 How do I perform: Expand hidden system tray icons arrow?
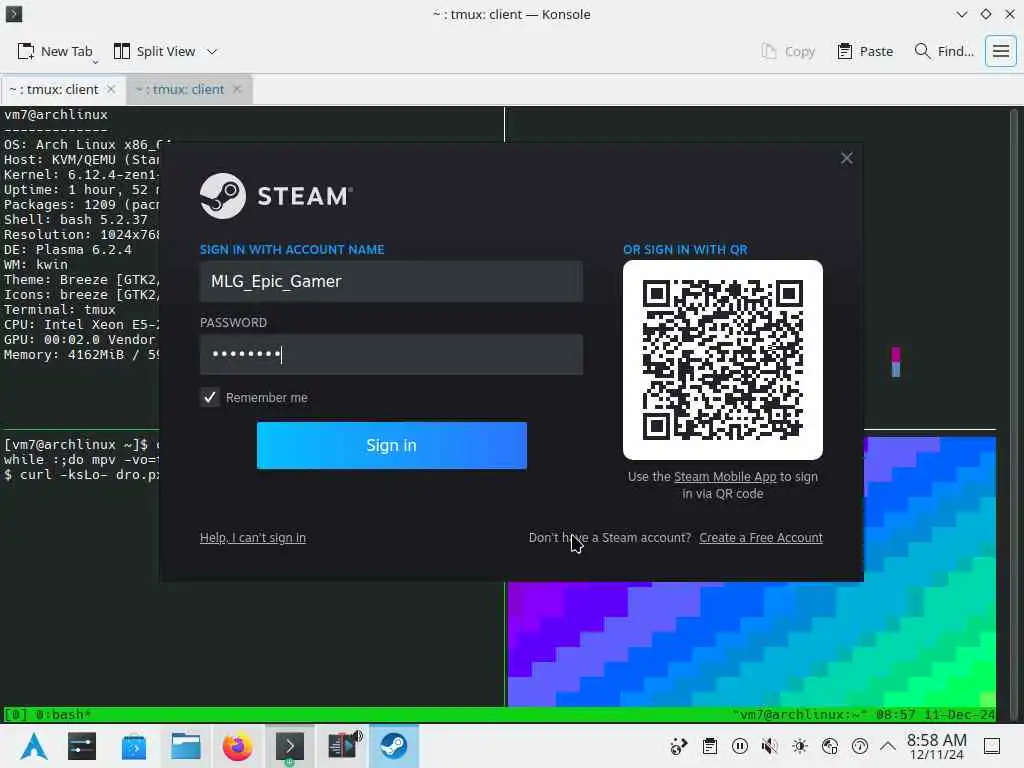click(x=888, y=746)
